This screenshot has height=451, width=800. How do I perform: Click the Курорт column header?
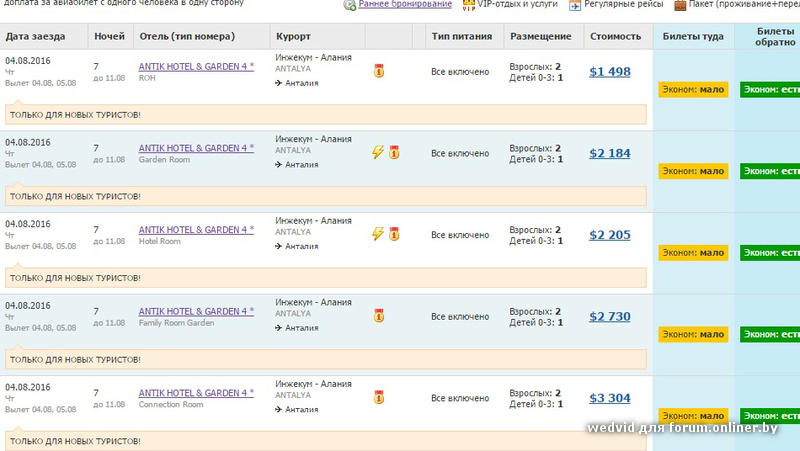click(x=317, y=36)
